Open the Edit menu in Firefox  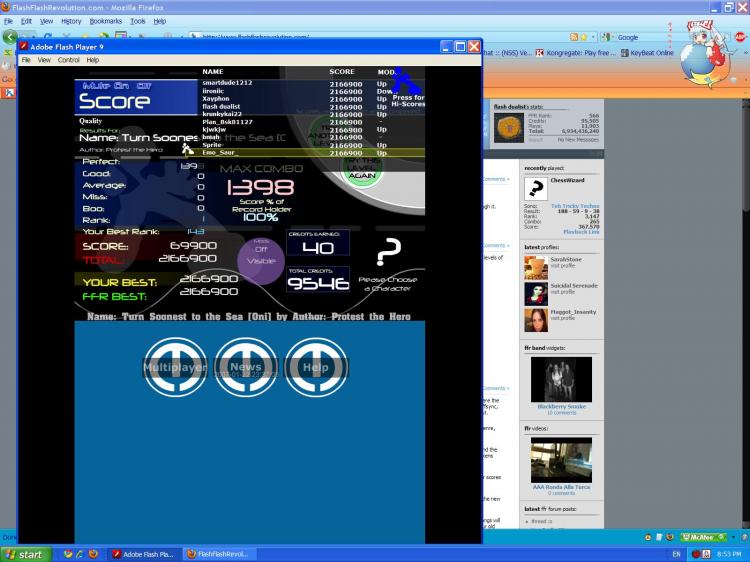point(26,21)
